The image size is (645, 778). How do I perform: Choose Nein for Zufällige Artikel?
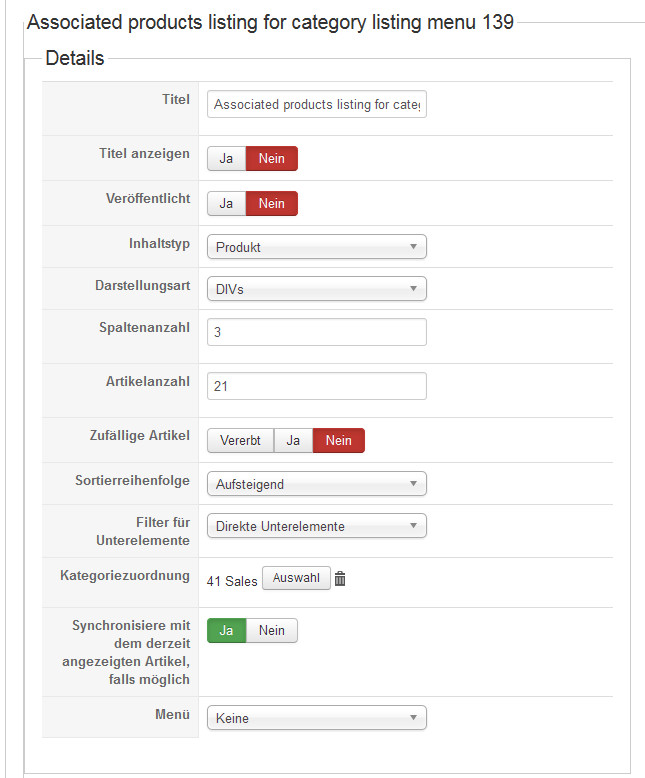pos(339,441)
